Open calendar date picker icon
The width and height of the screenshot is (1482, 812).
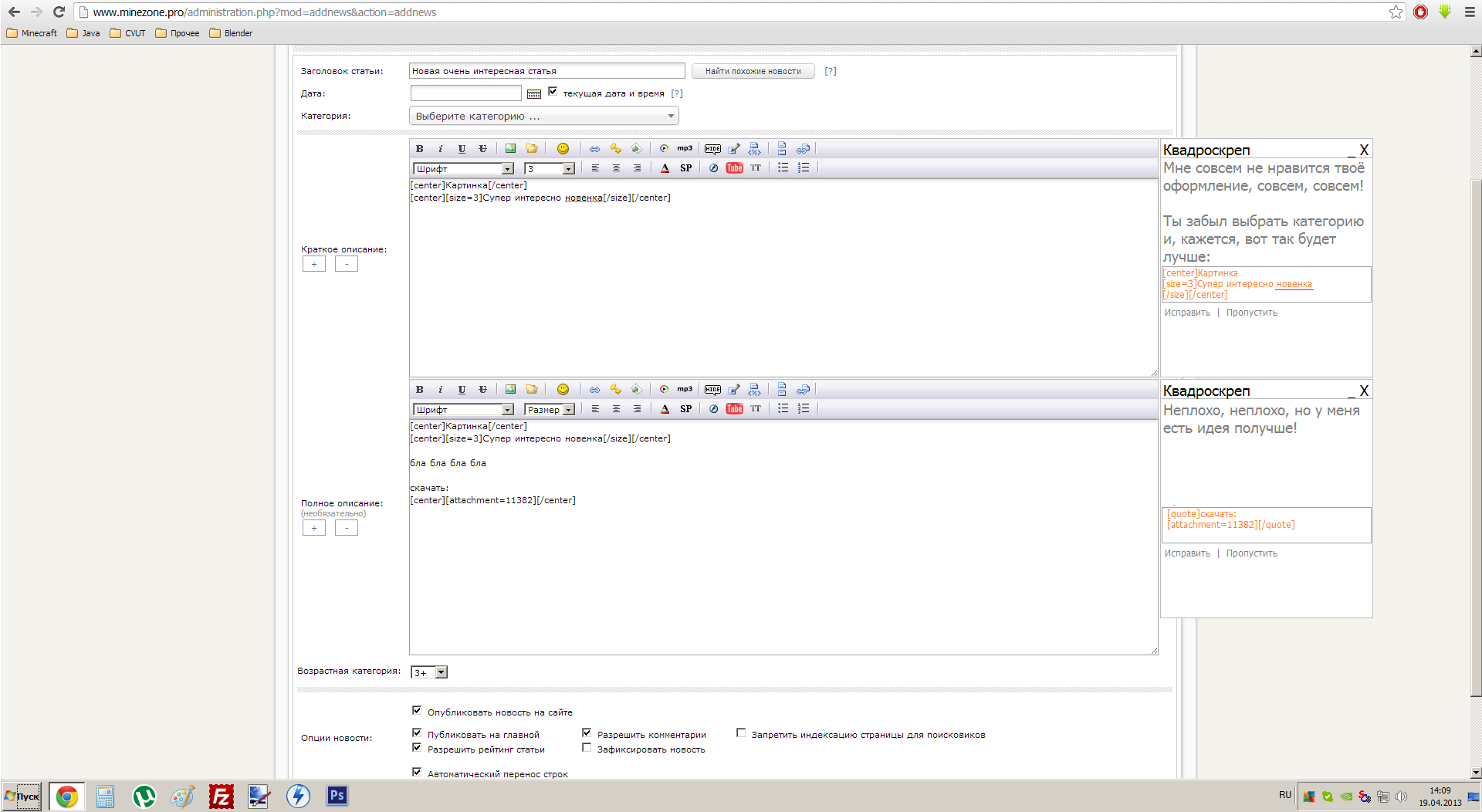pos(533,94)
